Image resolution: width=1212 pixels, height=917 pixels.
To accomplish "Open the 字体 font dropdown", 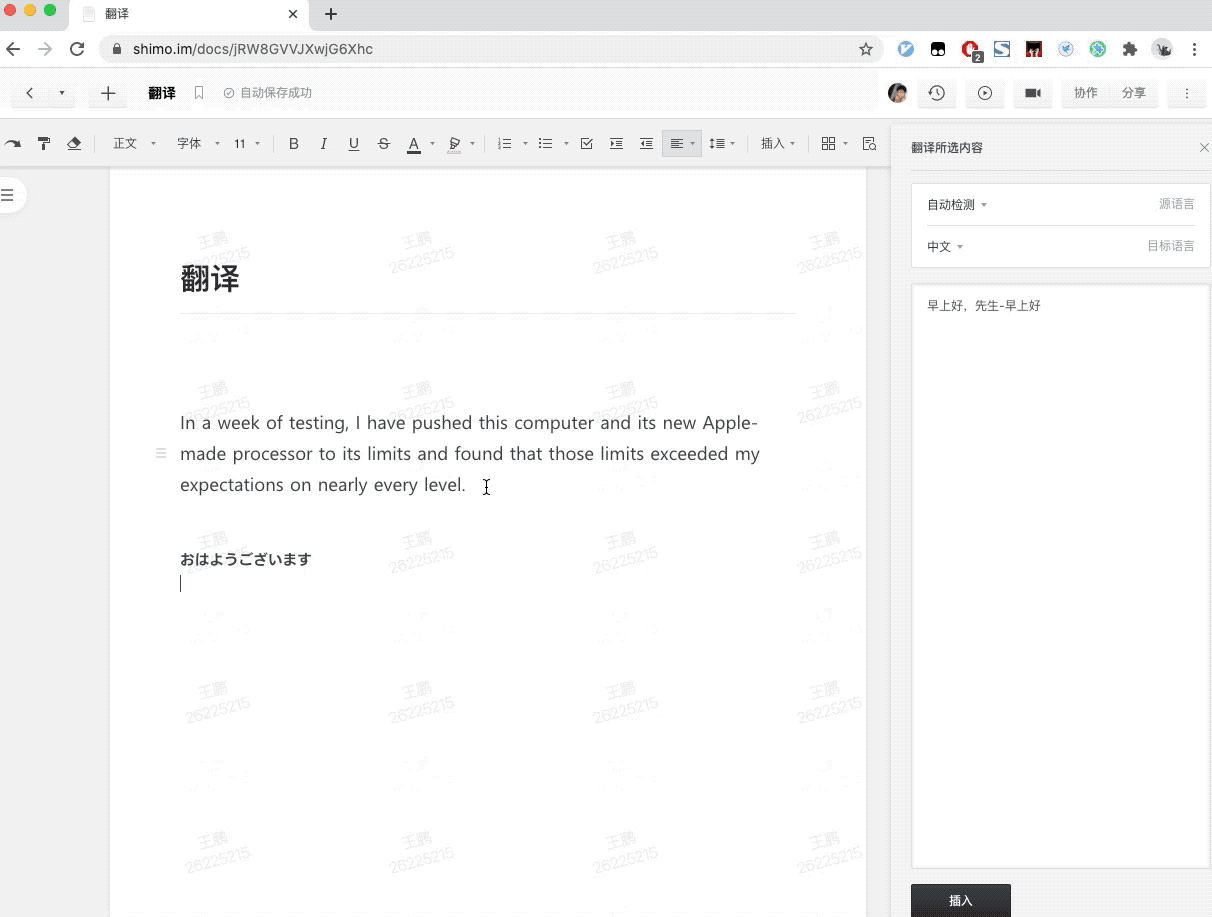I will point(198,144).
